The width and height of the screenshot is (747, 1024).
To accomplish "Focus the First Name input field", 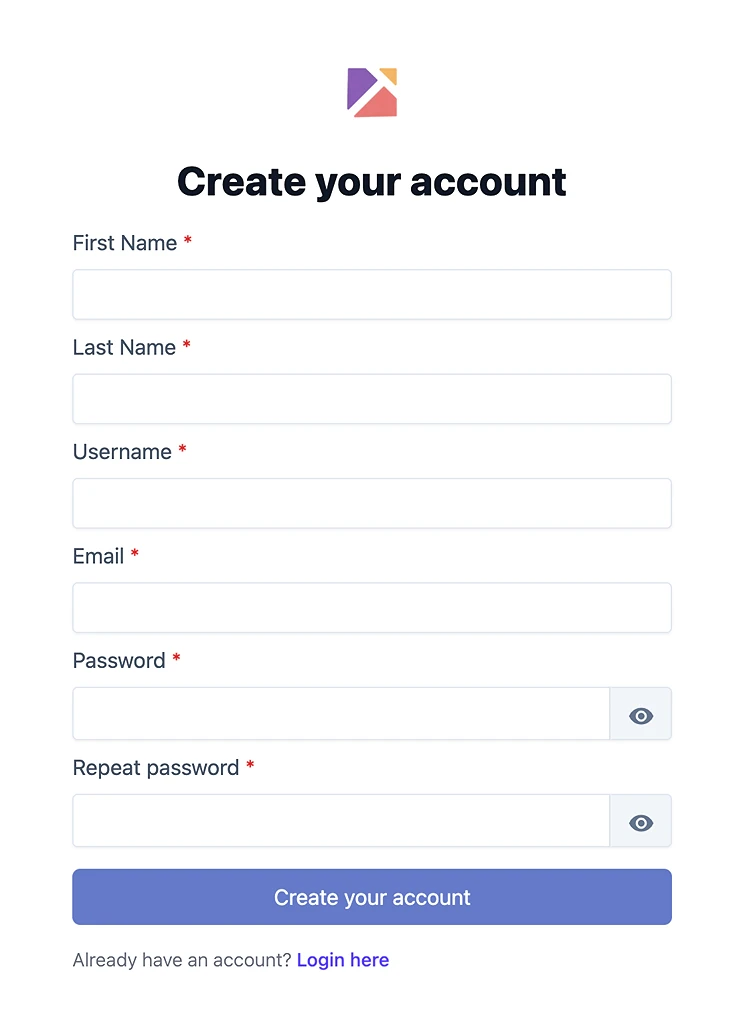I will tap(371, 295).
